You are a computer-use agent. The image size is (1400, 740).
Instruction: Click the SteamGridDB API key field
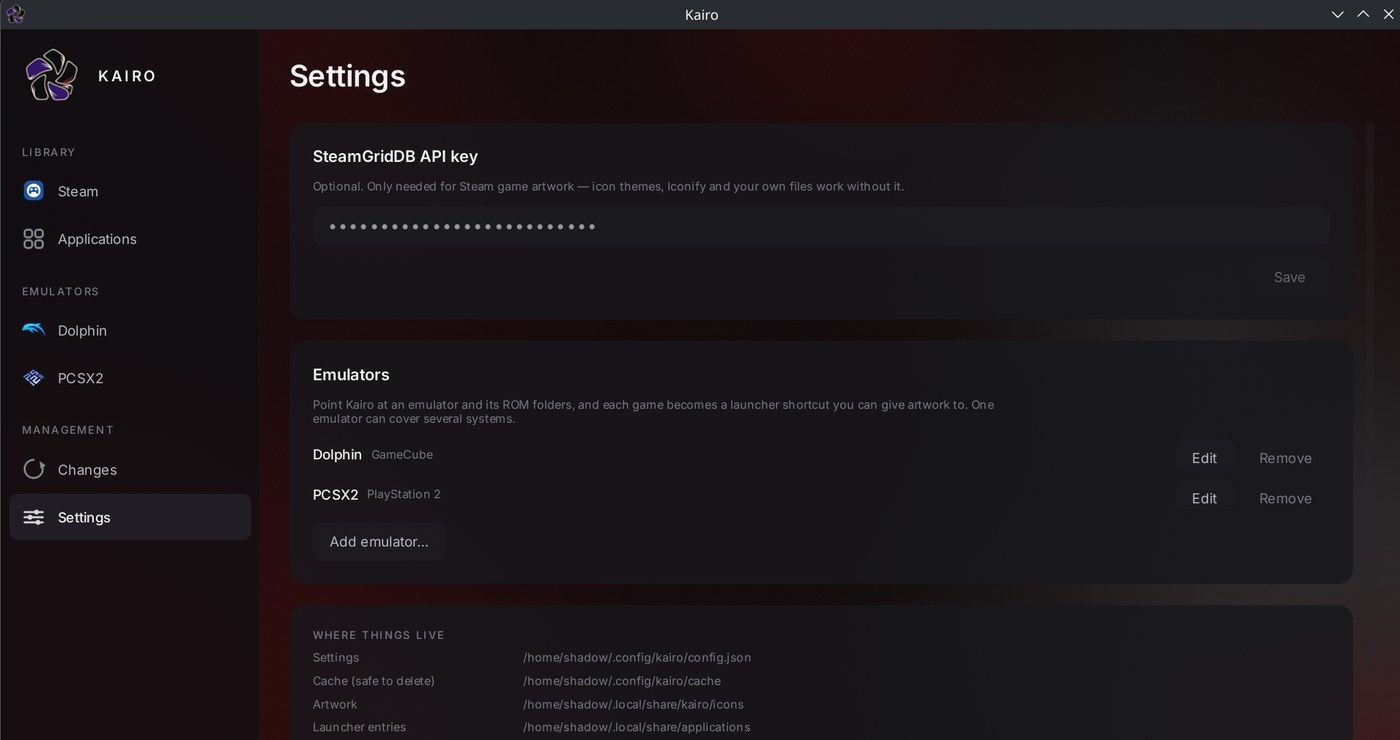tap(821, 227)
